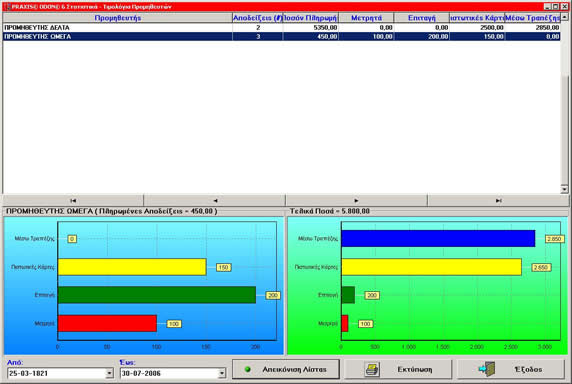Screen dimensions: 572x384
Task: Click Απεικόνιση Λίστας button
Action: [x=286, y=369]
